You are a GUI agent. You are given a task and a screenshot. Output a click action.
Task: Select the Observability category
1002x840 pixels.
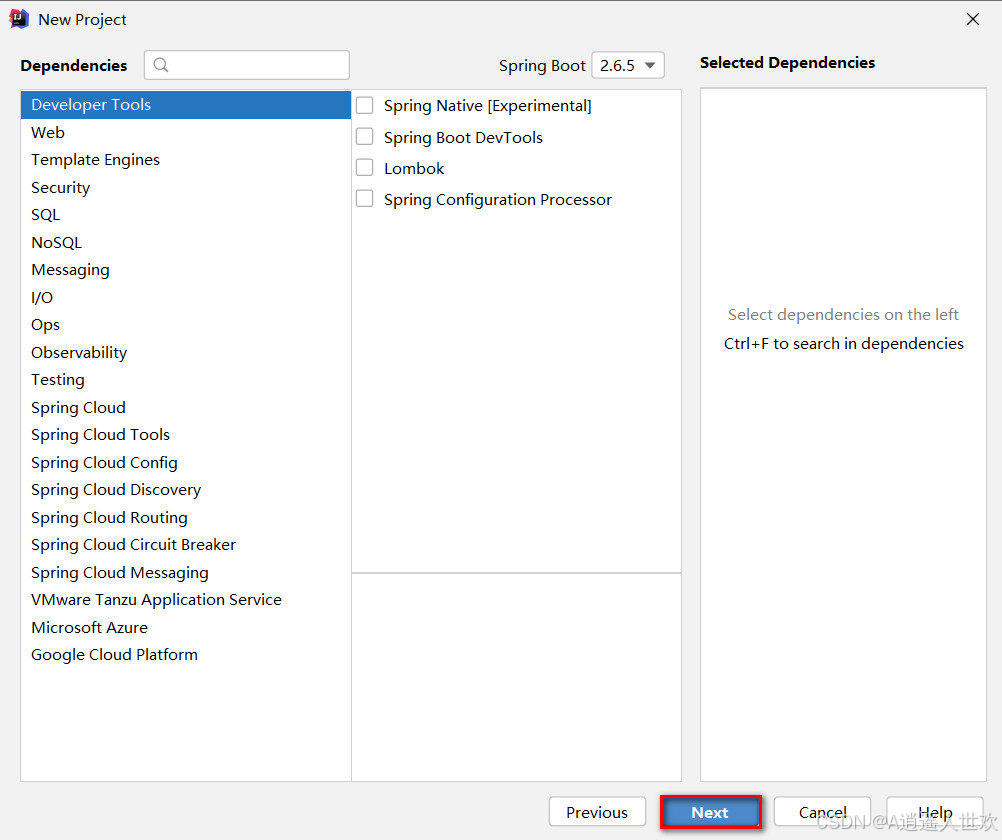pyautogui.click(x=186, y=352)
